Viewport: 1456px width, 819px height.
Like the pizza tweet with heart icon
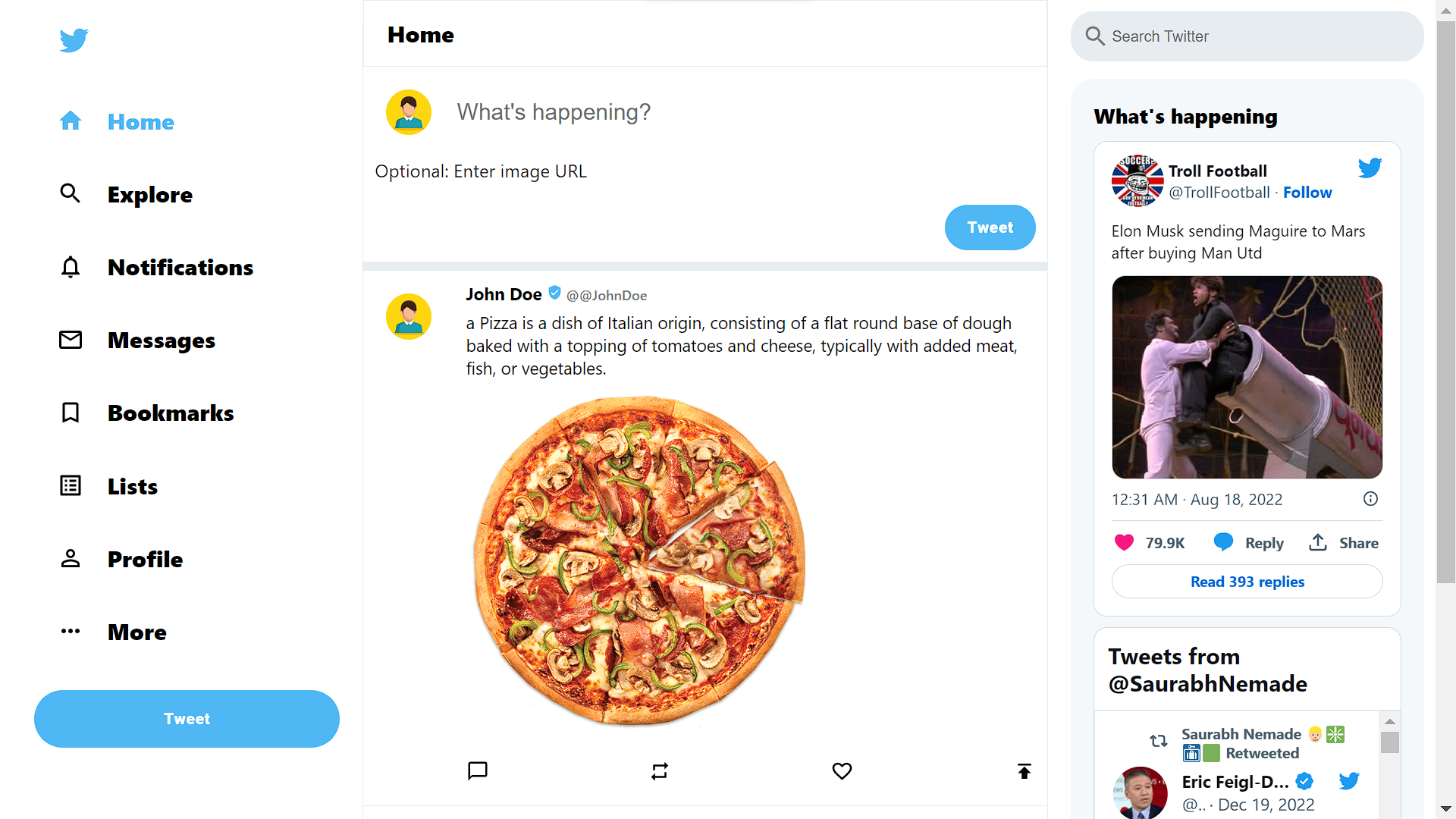point(842,771)
